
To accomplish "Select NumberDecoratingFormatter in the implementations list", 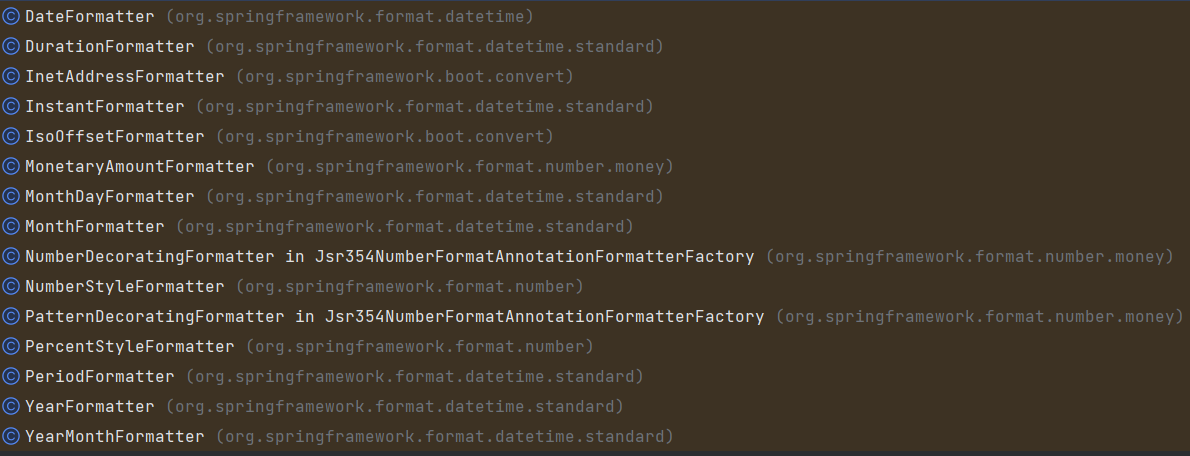I will point(595,256).
